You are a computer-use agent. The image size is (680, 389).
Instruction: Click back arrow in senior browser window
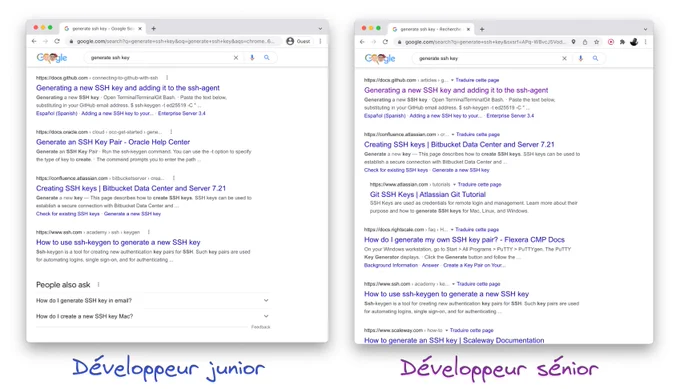click(x=363, y=42)
